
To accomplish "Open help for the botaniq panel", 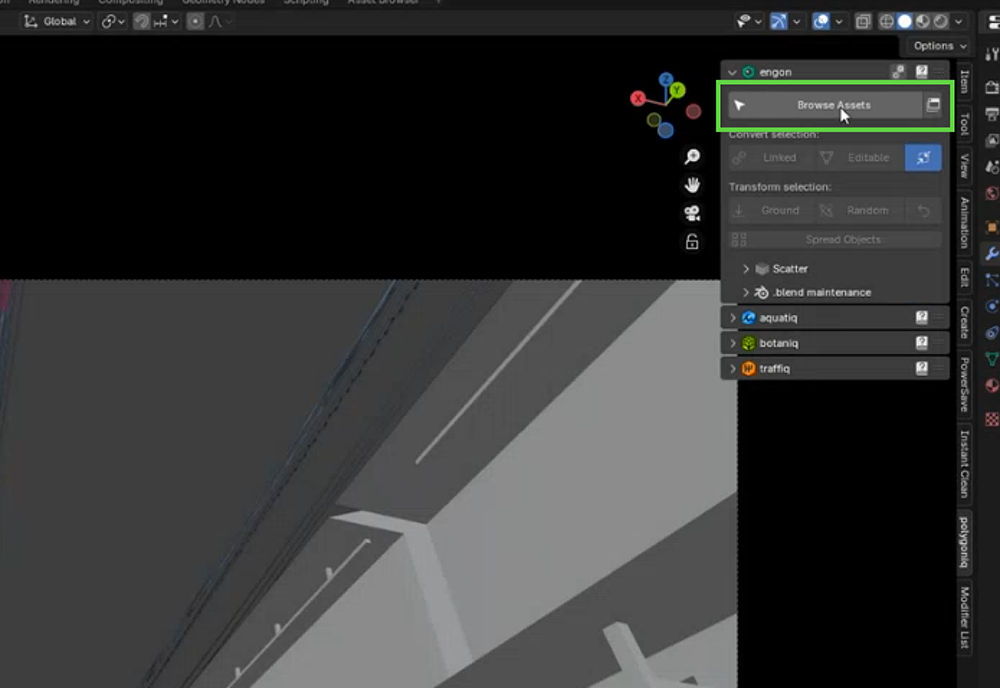I will coord(922,342).
